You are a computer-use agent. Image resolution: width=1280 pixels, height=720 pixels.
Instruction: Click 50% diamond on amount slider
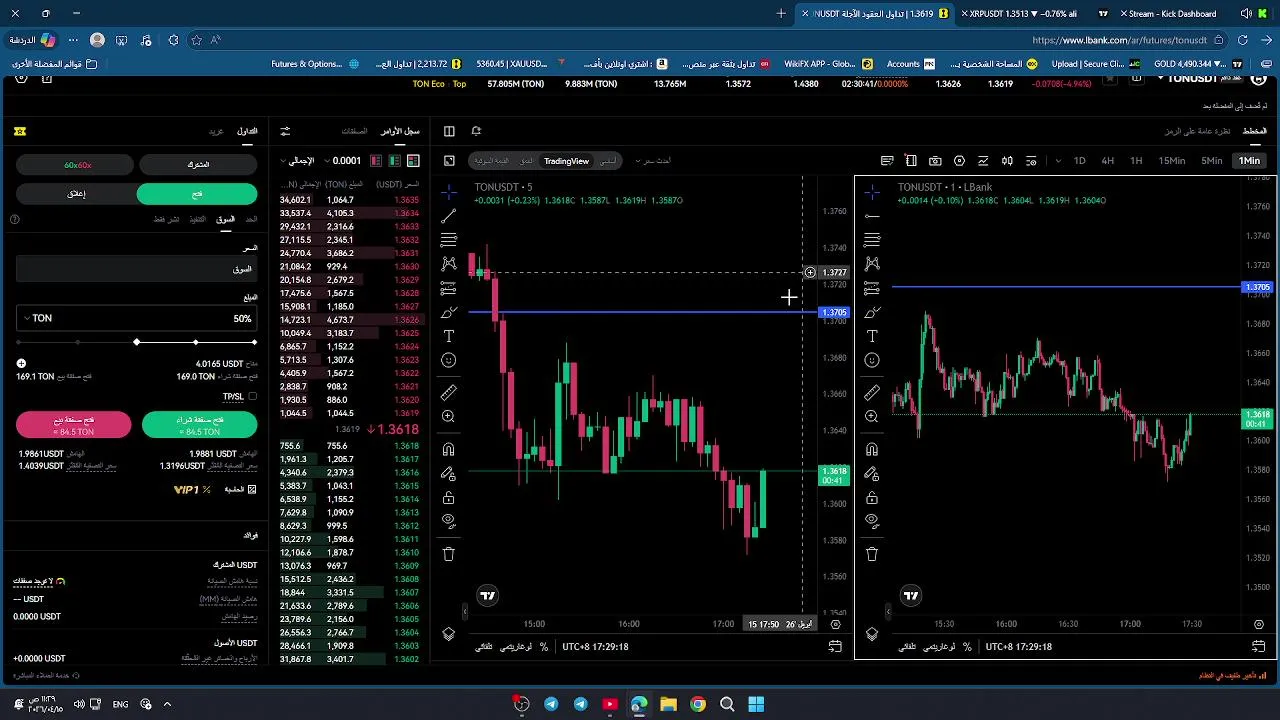[137, 343]
